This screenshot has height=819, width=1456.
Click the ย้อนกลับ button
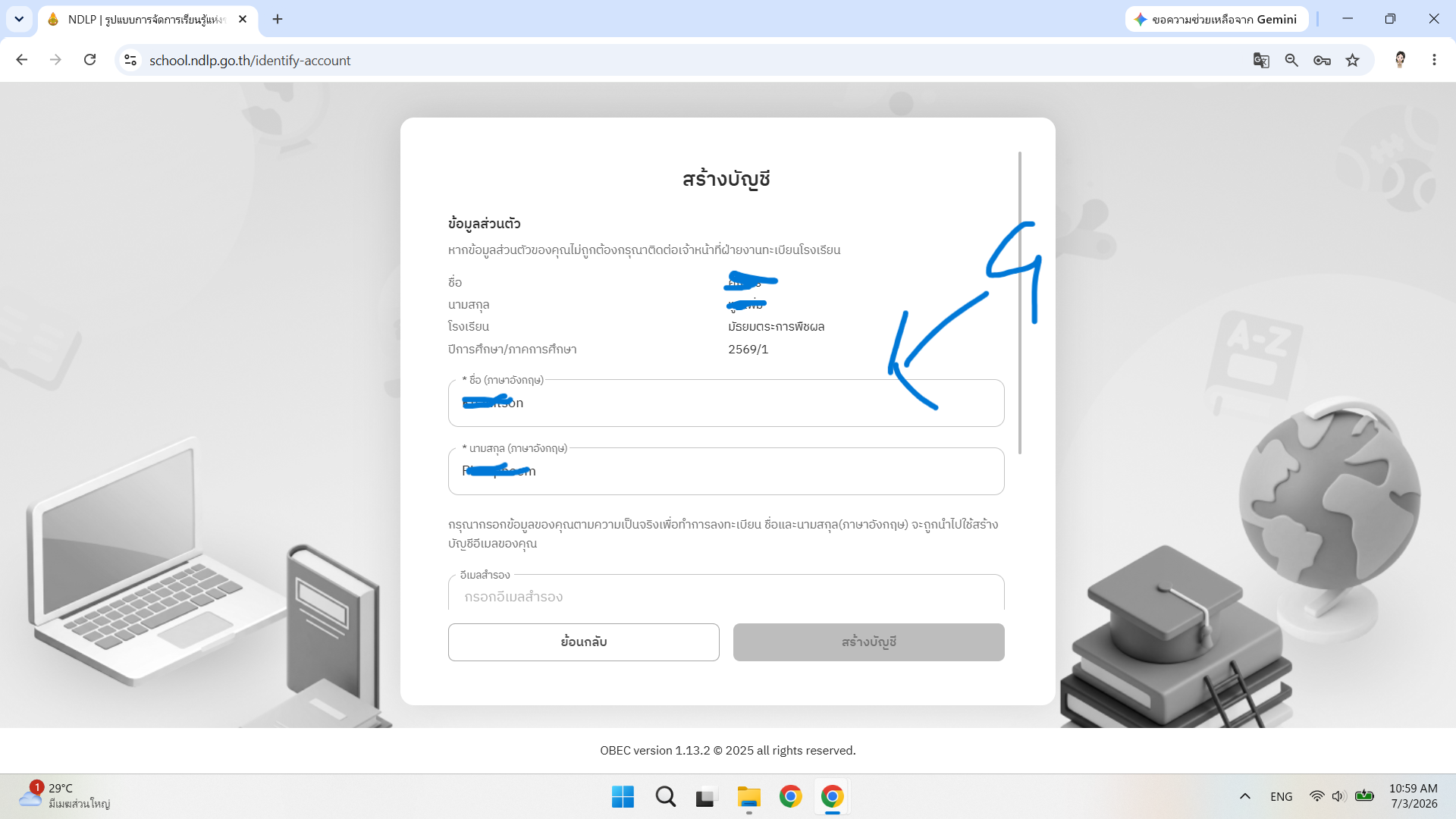pyautogui.click(x=583, y=642)
